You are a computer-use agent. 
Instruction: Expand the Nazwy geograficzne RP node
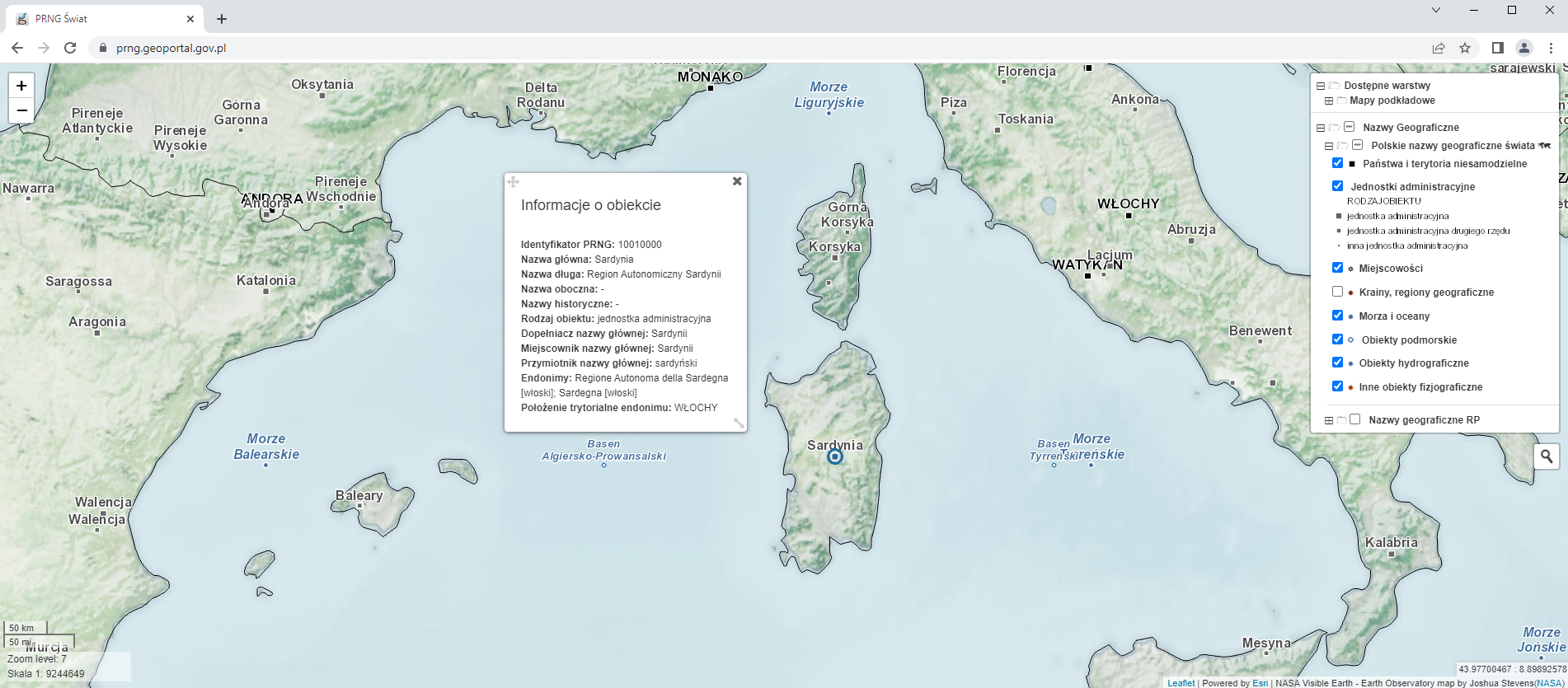[1328, 420]
